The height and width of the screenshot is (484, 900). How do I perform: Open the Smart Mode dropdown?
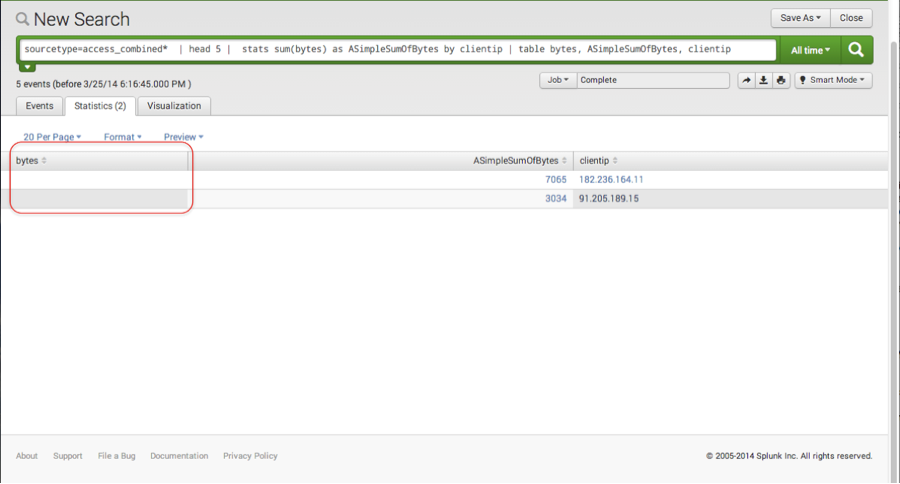pyautogui.click(x=833, y=80)
